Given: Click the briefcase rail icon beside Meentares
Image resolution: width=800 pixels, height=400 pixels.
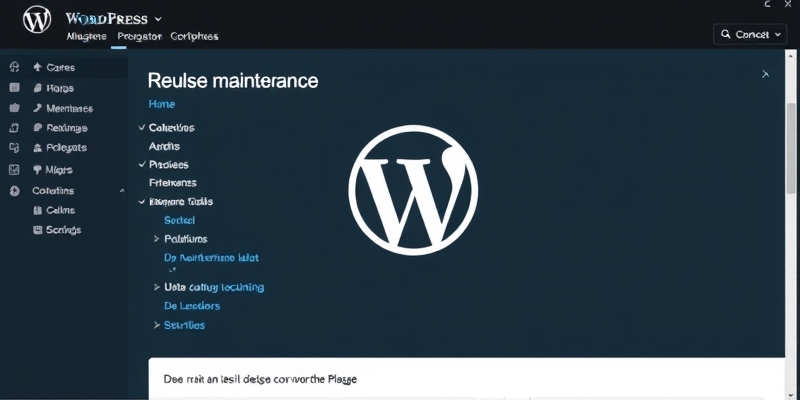Looking at the screenshot, I should click(x=14, y=108).
